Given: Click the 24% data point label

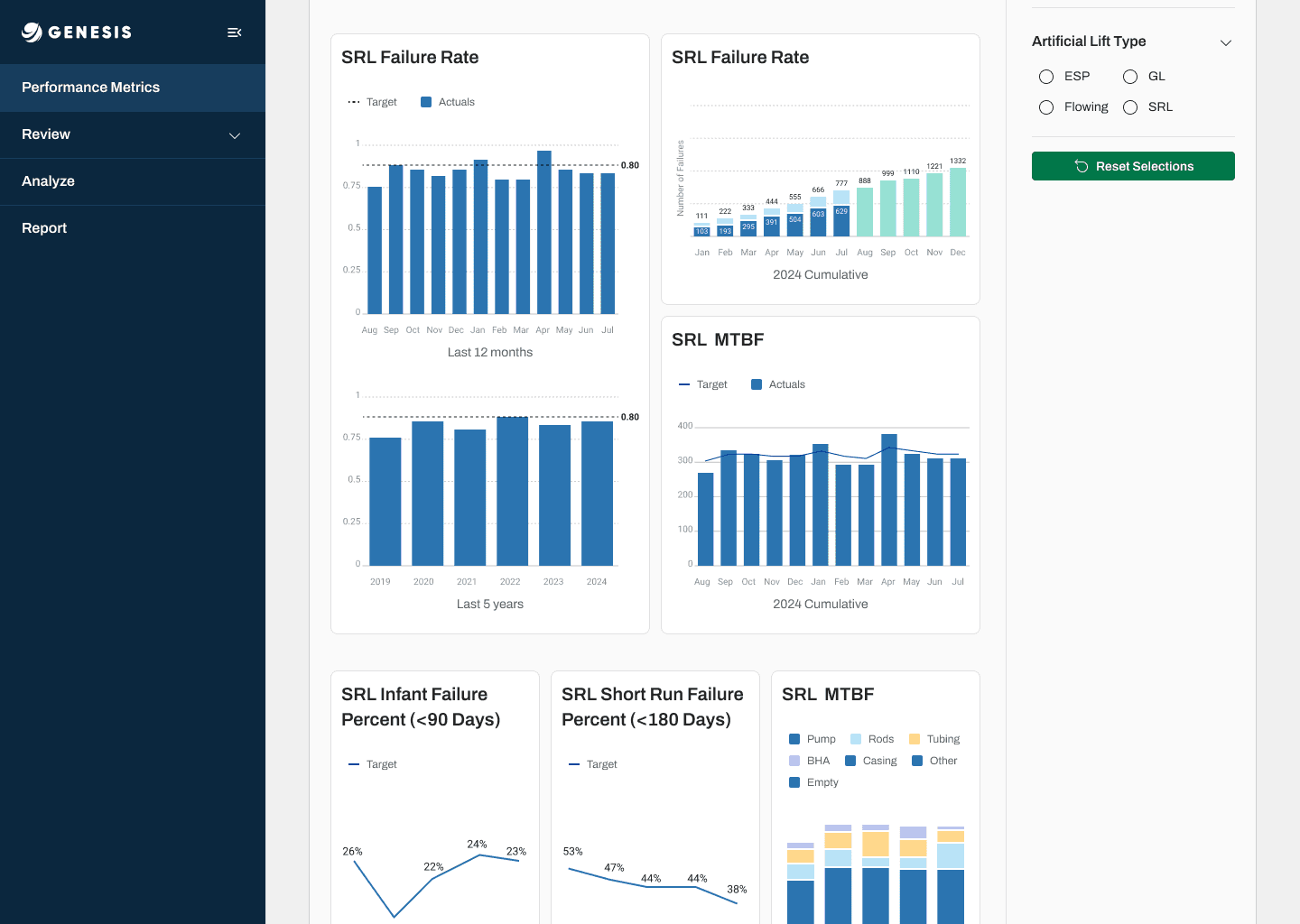Looking at the screenshot, I should [477, 845].
